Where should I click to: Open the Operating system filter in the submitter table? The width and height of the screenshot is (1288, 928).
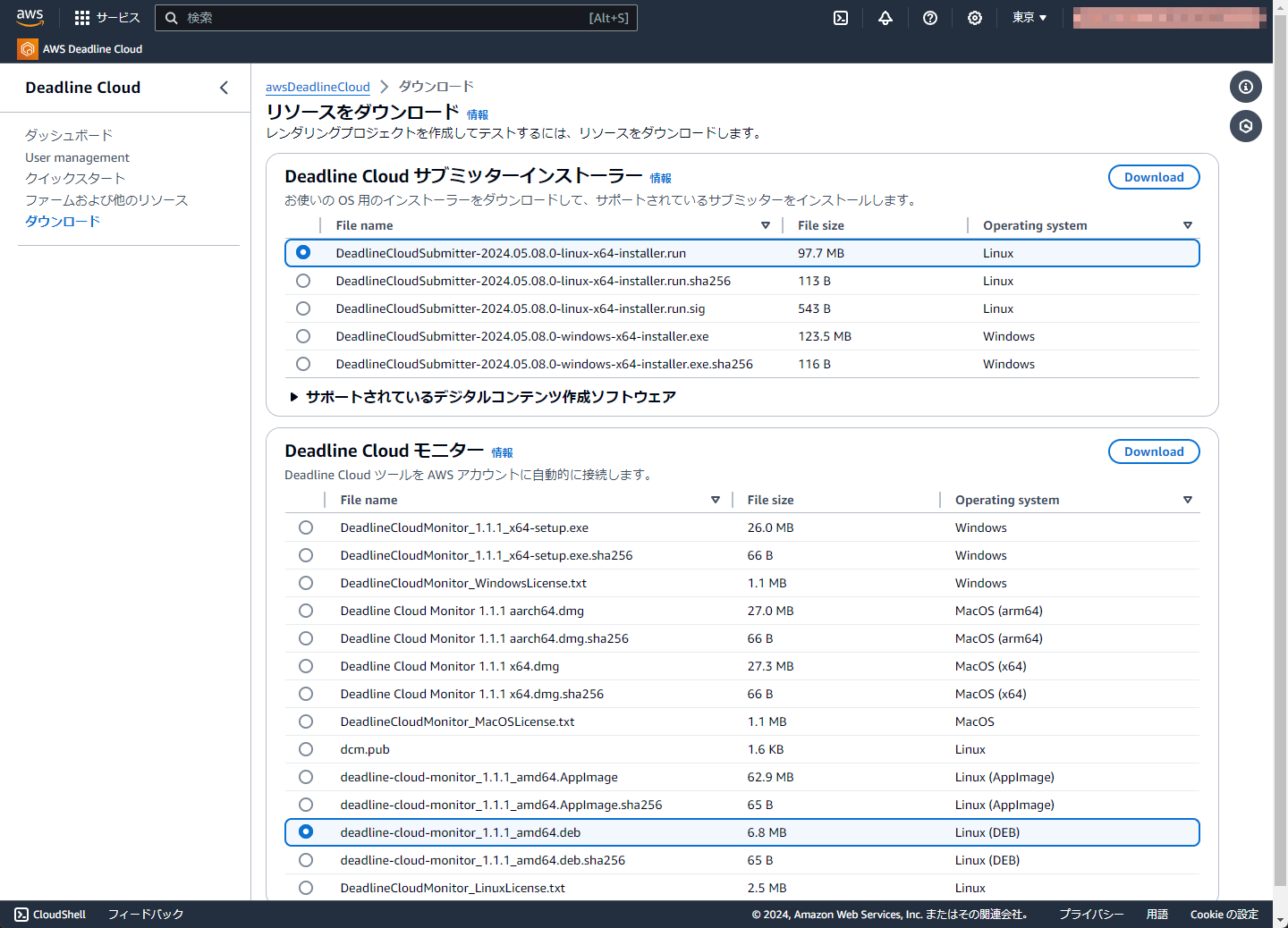[1188, 225]
